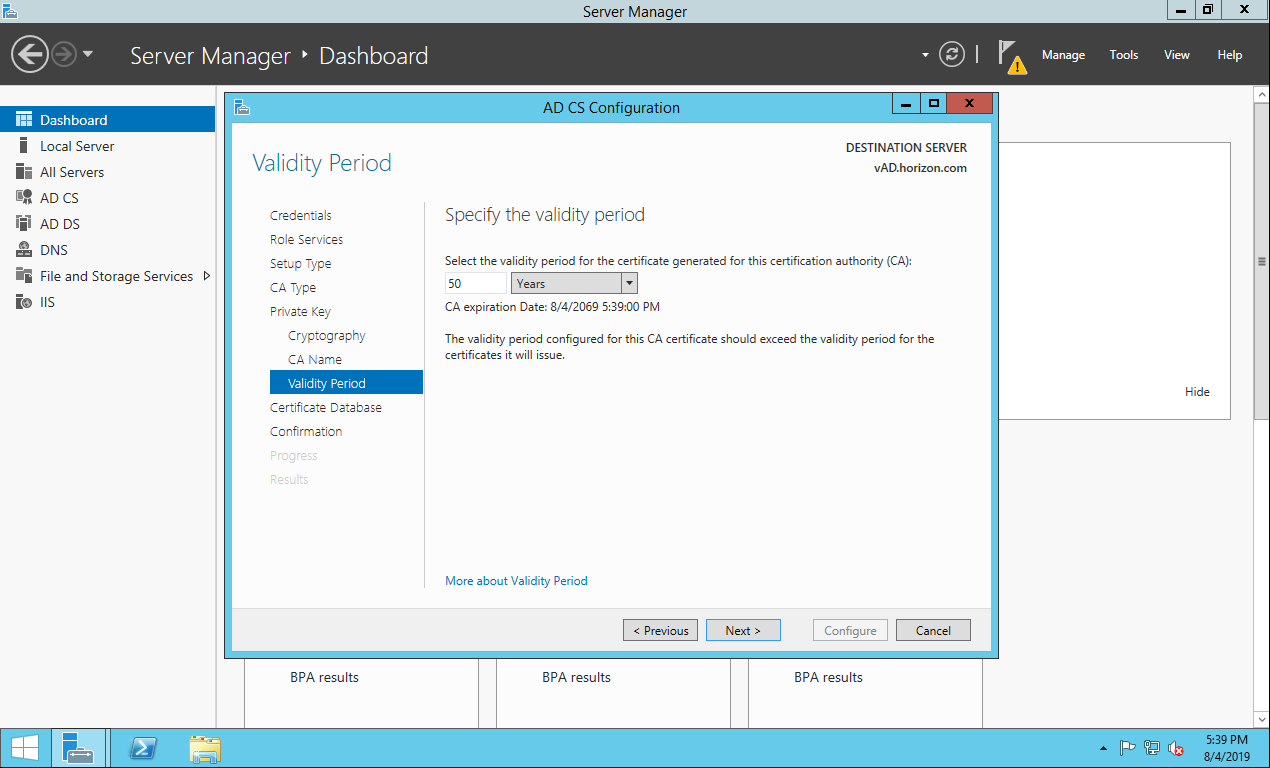
Task: Expand File and Storage Services arrow
Action: (207, 276)
